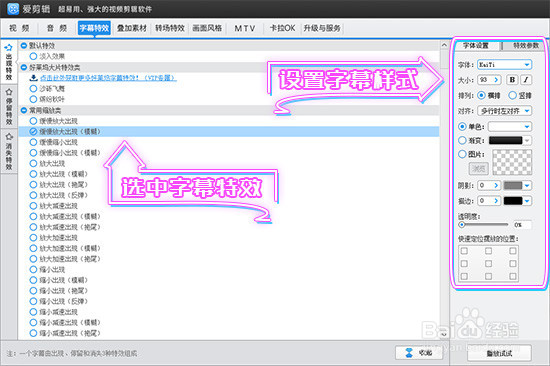Viewport: 550px width, 366px height.
Task: Click the 播放试试 preview button
Action: click(x=499, y=353)
